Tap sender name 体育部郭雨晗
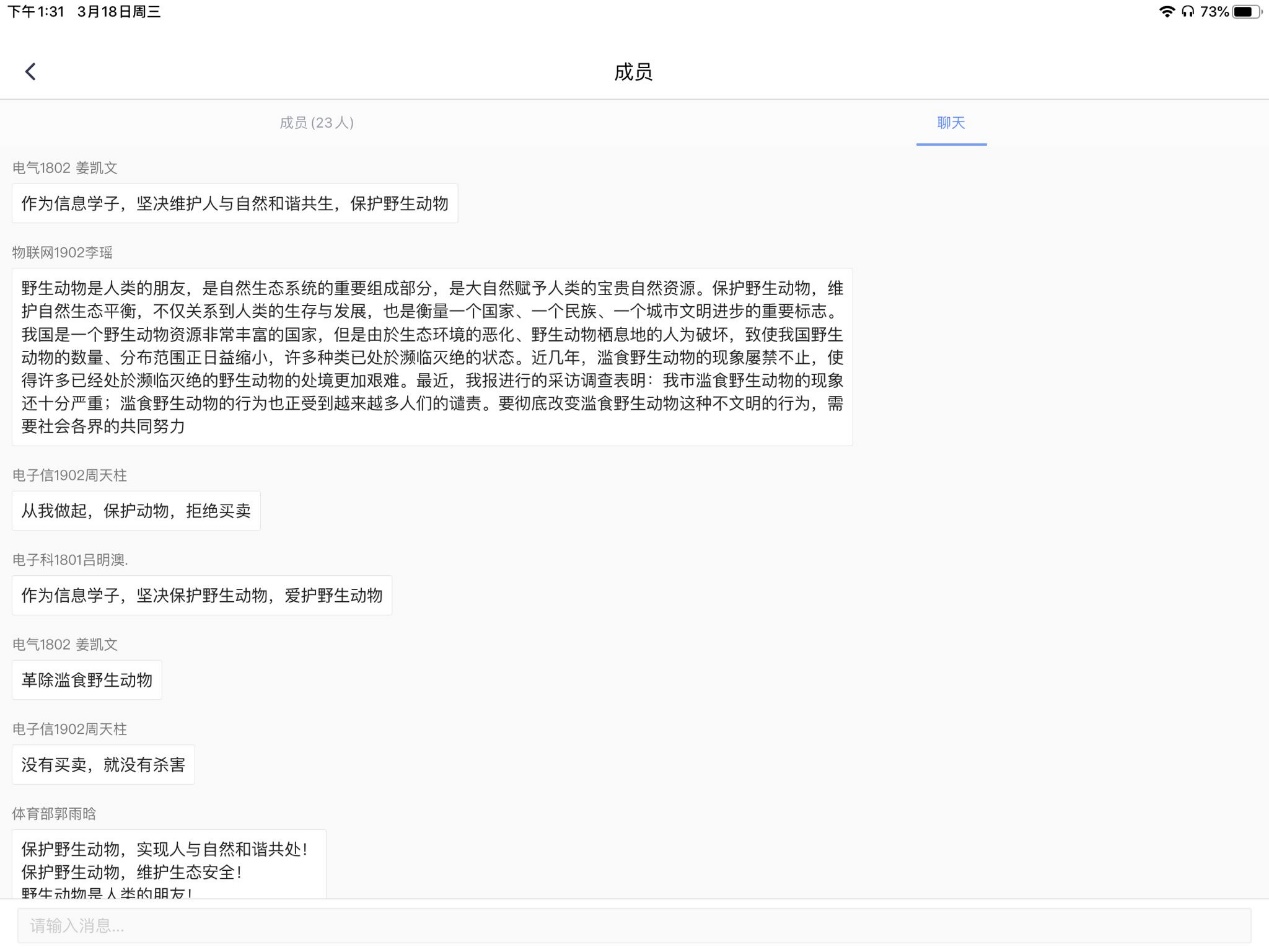Viewport: 1269px width, 952px height. pyautogui.click(x=54, y=814)
